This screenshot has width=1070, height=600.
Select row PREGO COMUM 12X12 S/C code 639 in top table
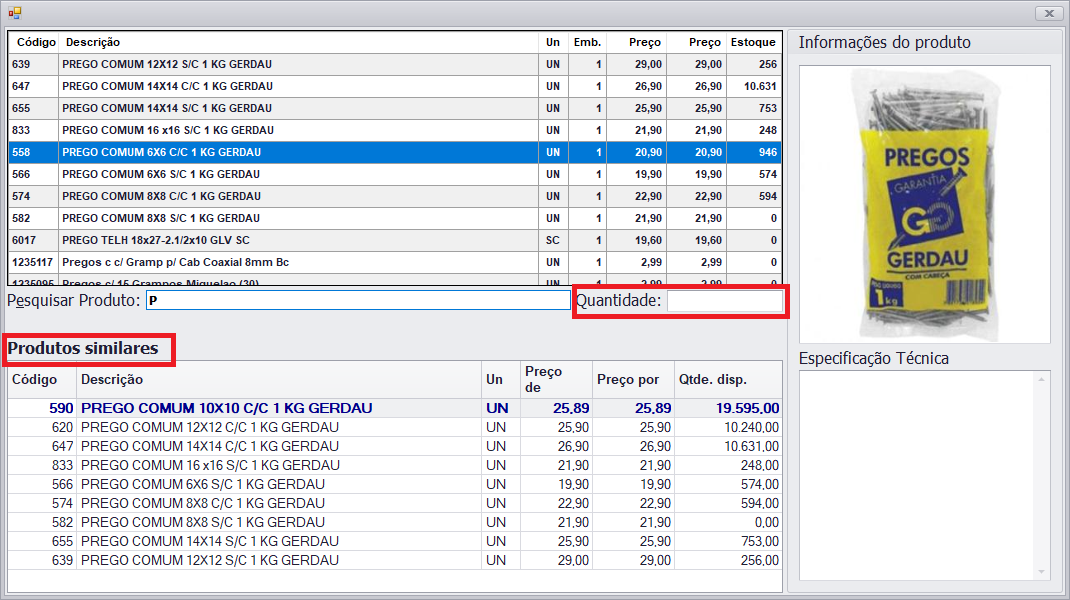(394, 64)
